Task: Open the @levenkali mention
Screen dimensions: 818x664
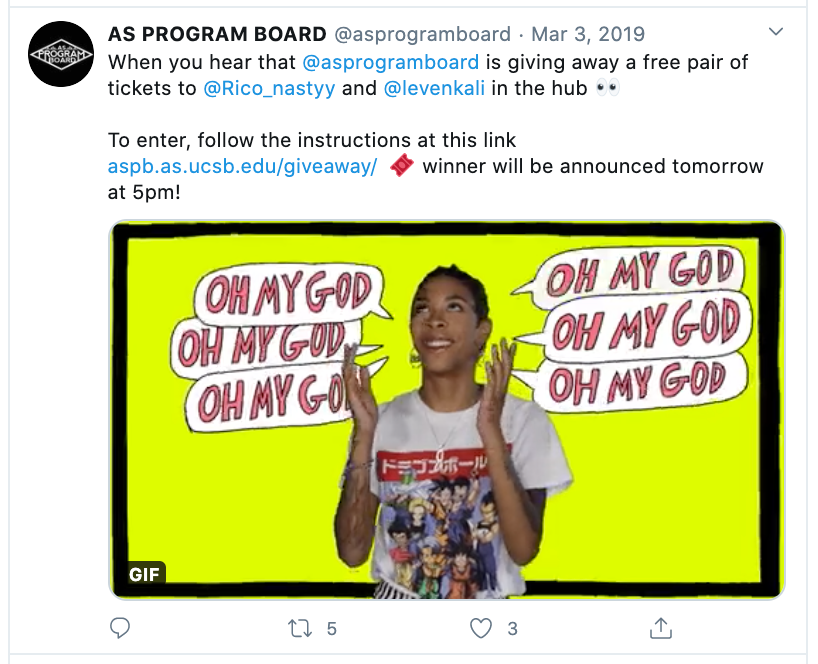Action: tap(434, 88)
